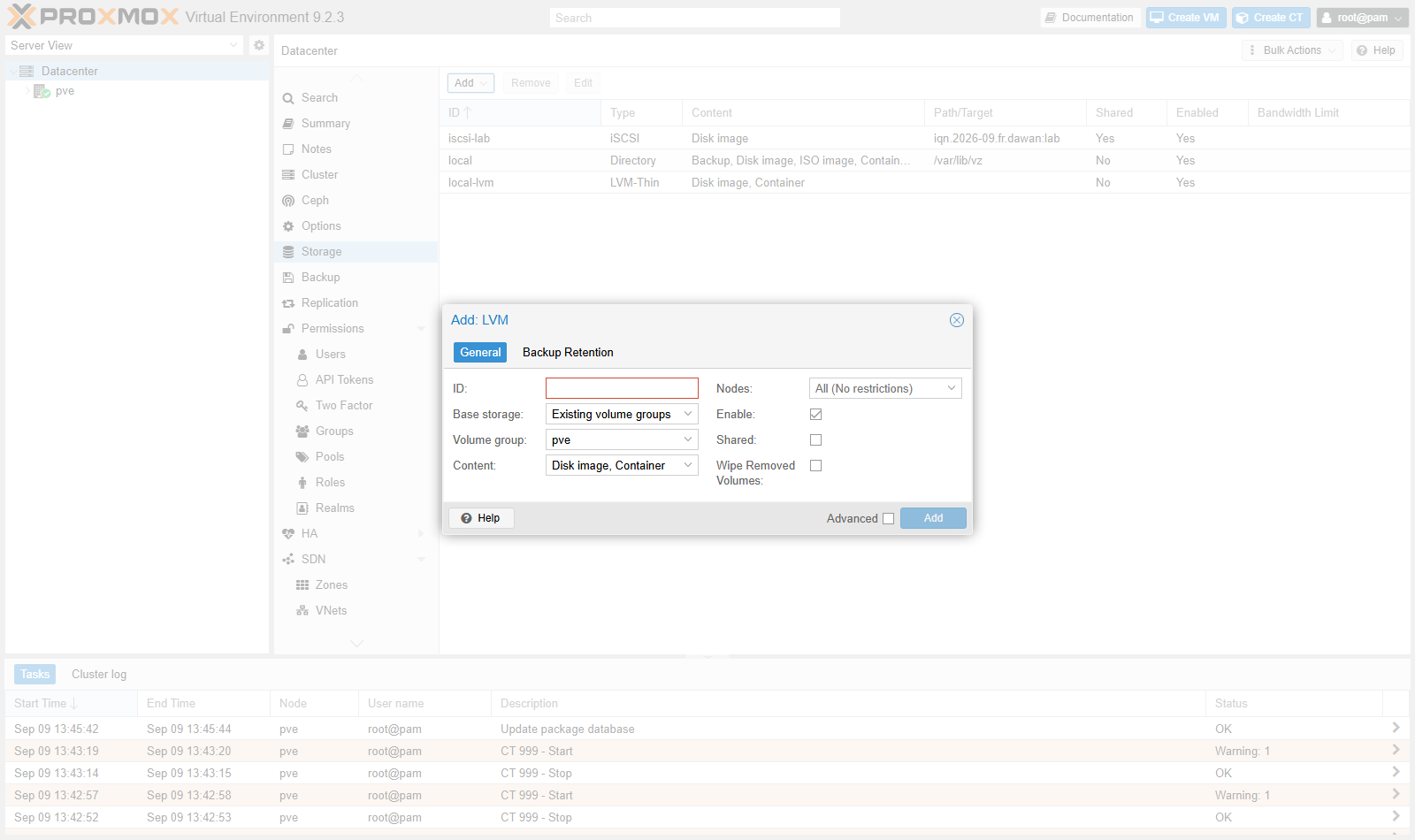This screenshot has height=840, width=1415.
Task: Click the Two Factor key icon
Action: click(302, 406)
